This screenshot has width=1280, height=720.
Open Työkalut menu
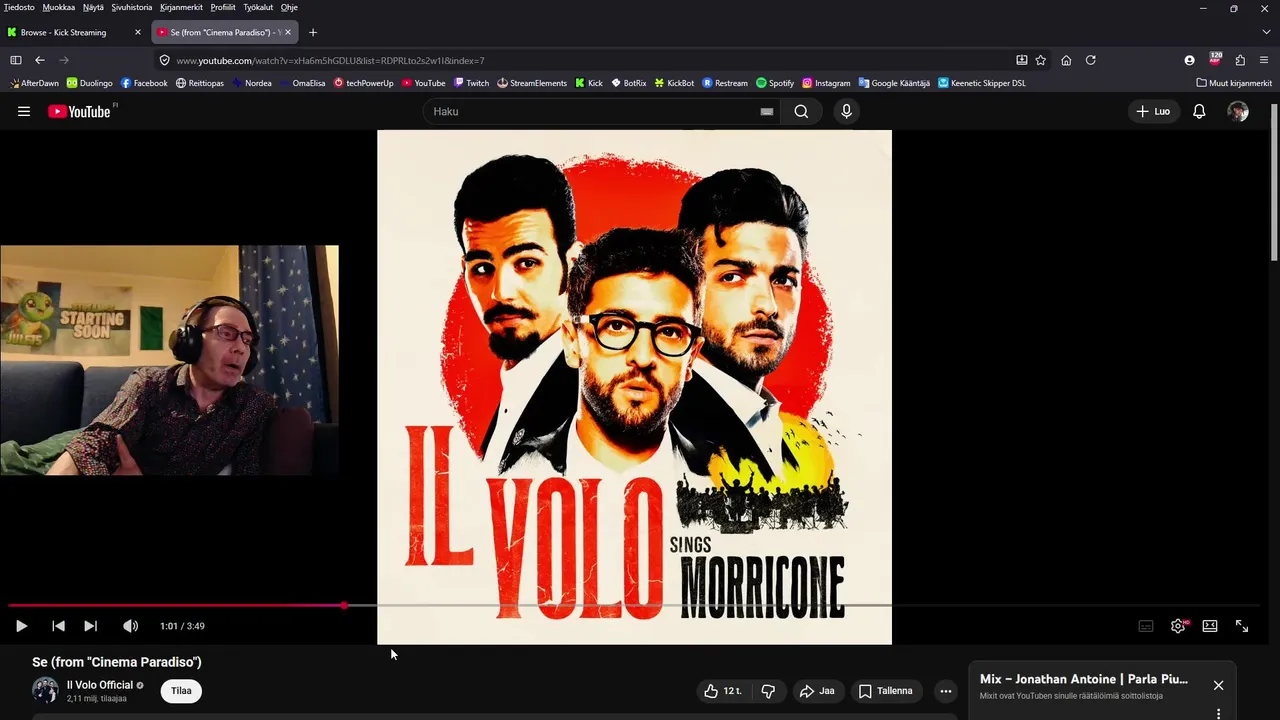pyautogui.click(x=258, y=7)
